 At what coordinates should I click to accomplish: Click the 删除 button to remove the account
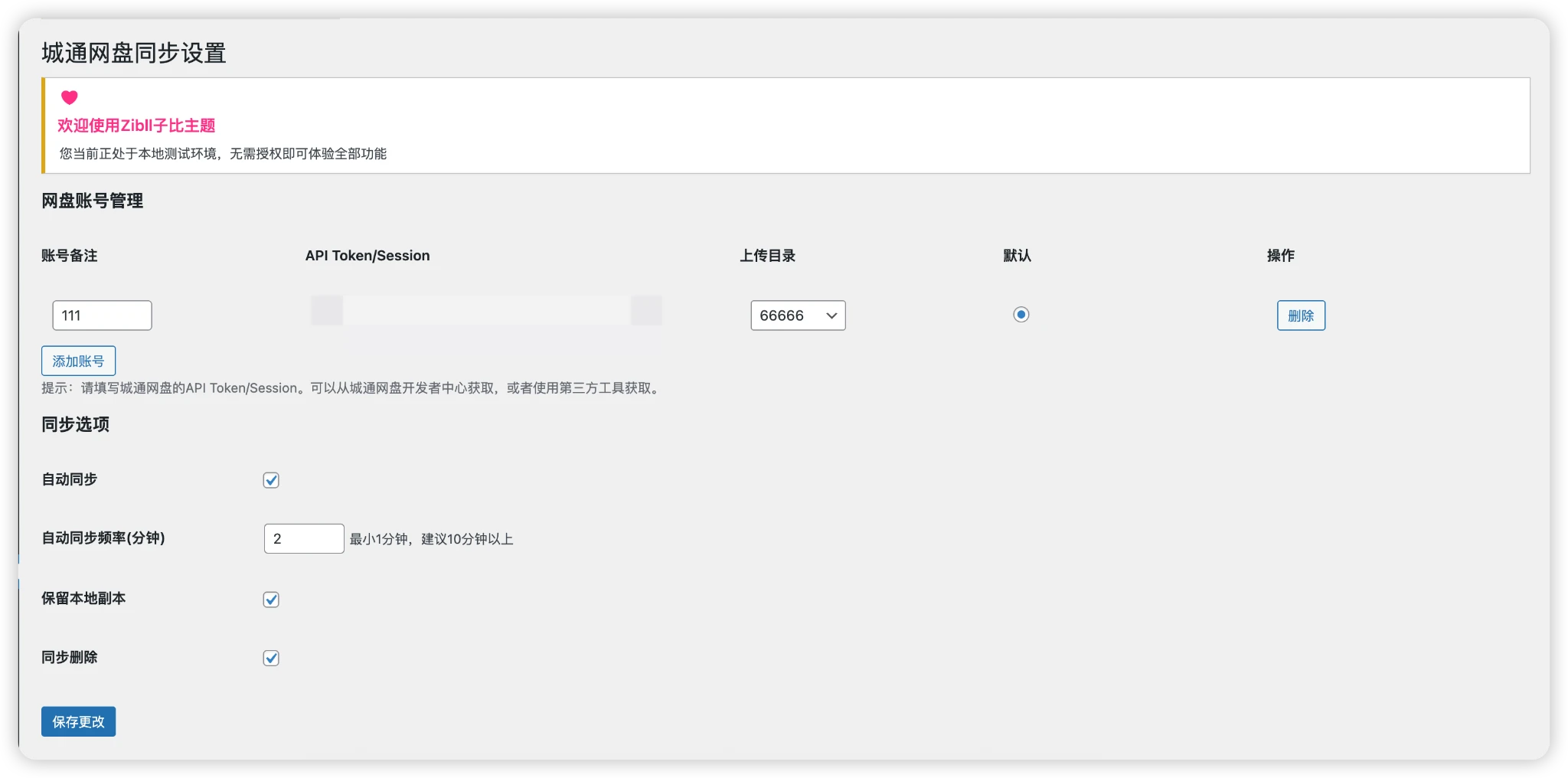1301,315
